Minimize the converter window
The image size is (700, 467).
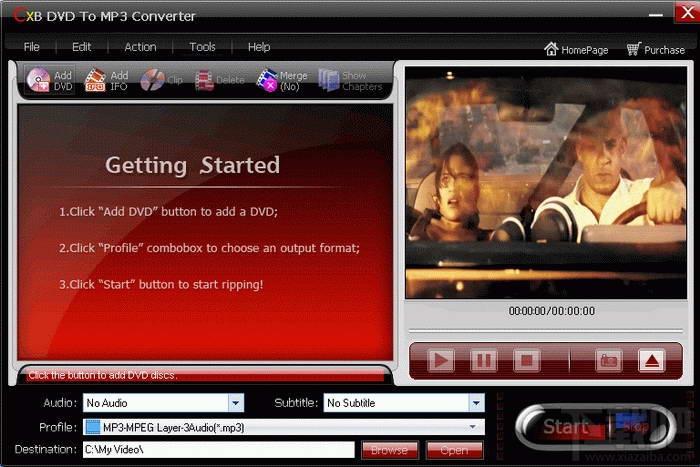coord(655,15)
